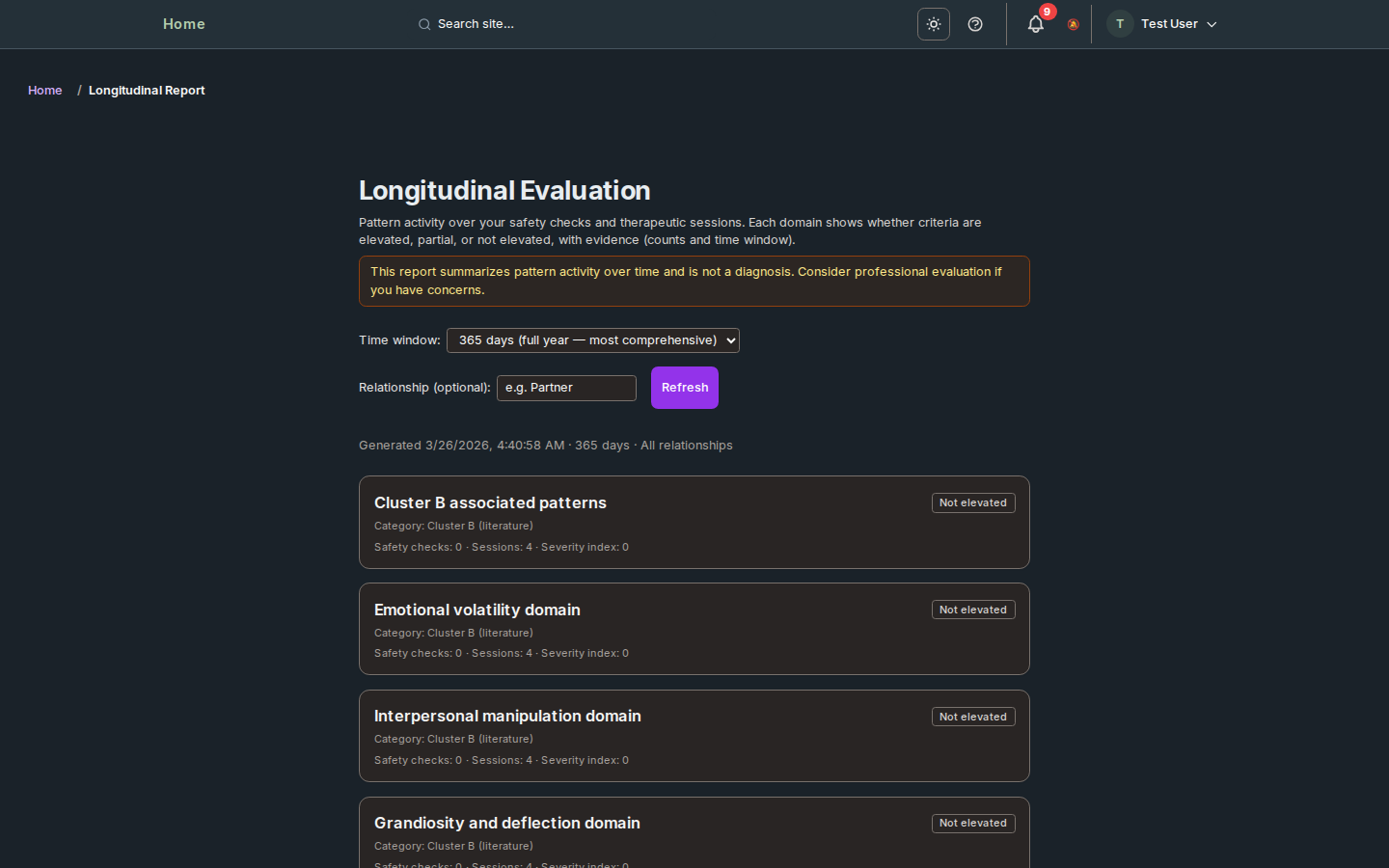Select Home in the navigation bar

(x=183, y=24)
